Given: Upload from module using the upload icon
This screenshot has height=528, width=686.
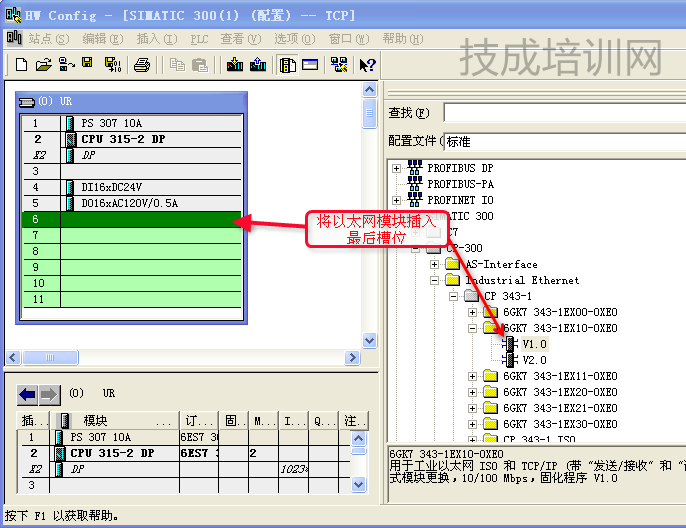Looking at the screenshot, I should click(x=258, y=65).
